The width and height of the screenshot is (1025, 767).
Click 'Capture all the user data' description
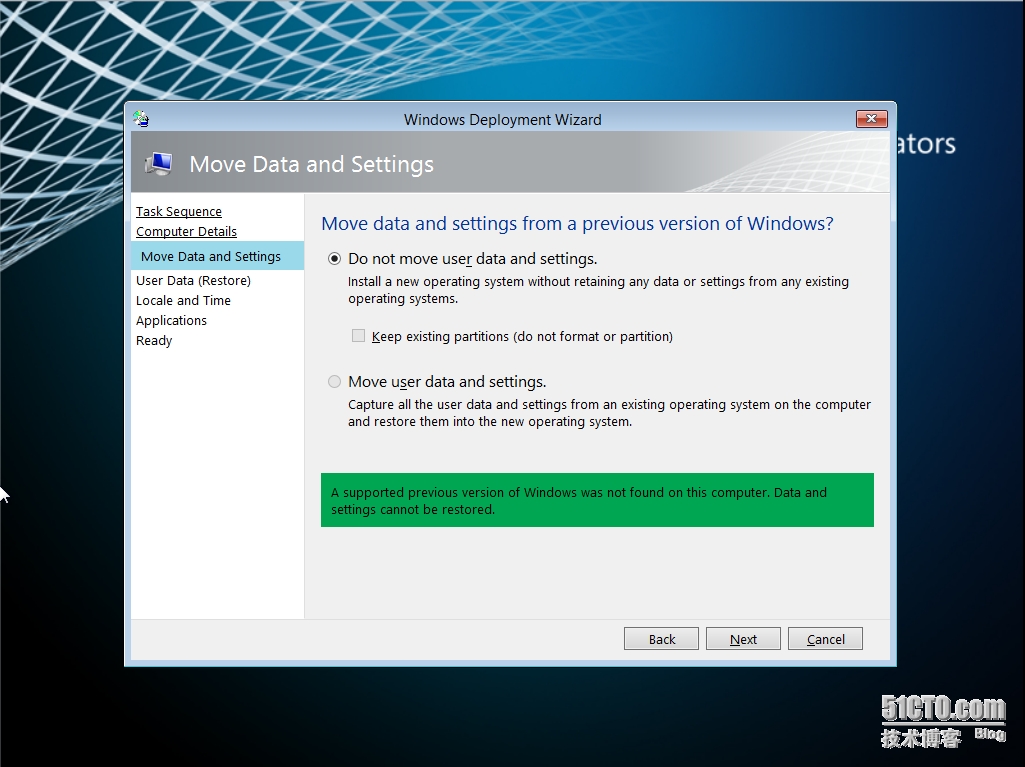point(609,413)
